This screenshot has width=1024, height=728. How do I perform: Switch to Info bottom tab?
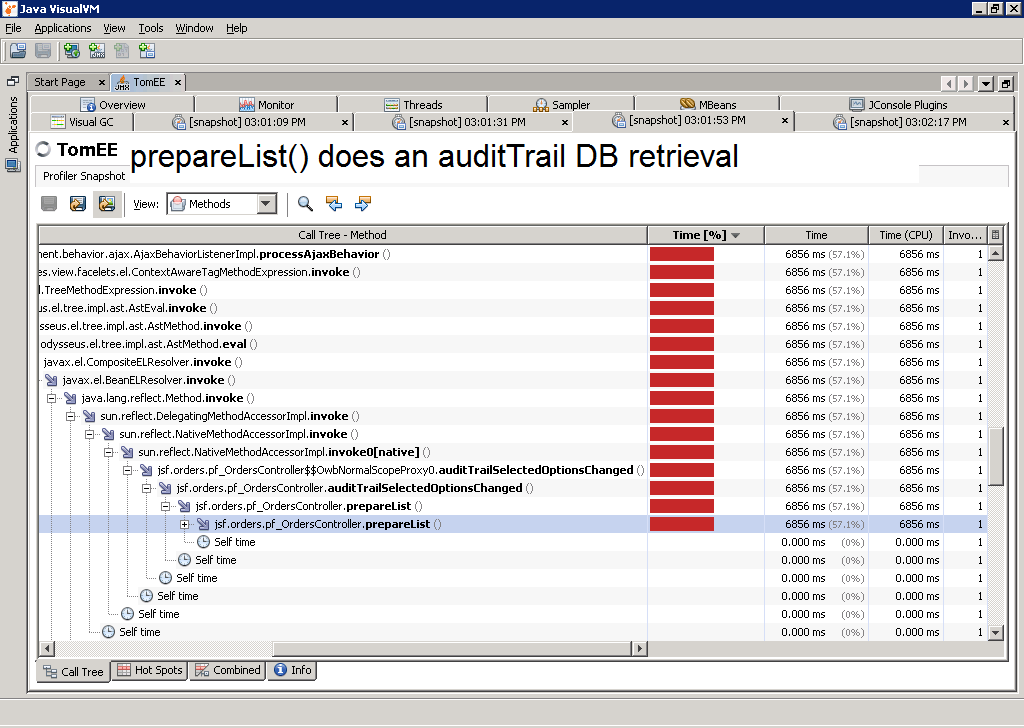tap(292, 670)
